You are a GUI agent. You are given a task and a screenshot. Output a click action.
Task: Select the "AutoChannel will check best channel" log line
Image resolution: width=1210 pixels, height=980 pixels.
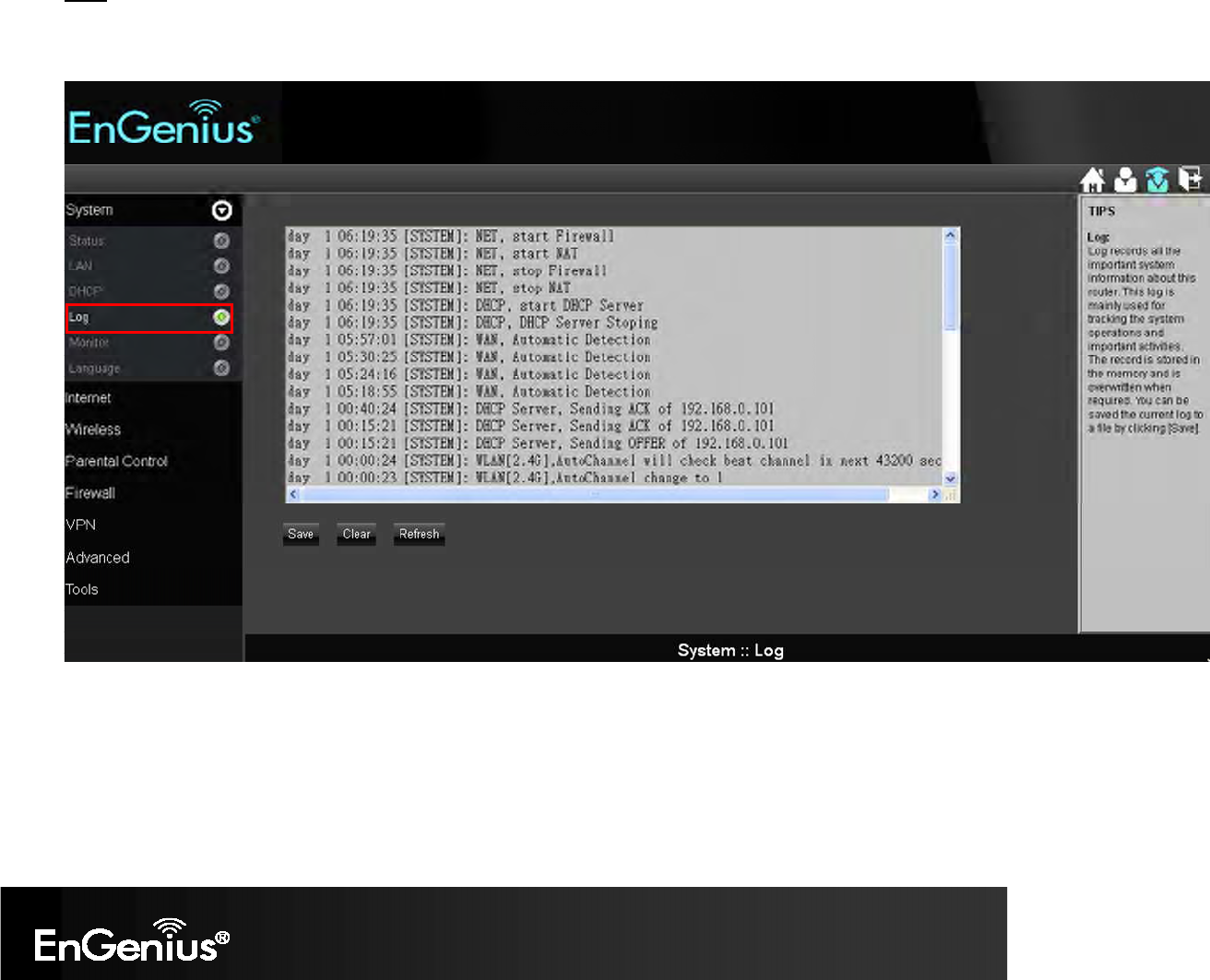(614, 461)
